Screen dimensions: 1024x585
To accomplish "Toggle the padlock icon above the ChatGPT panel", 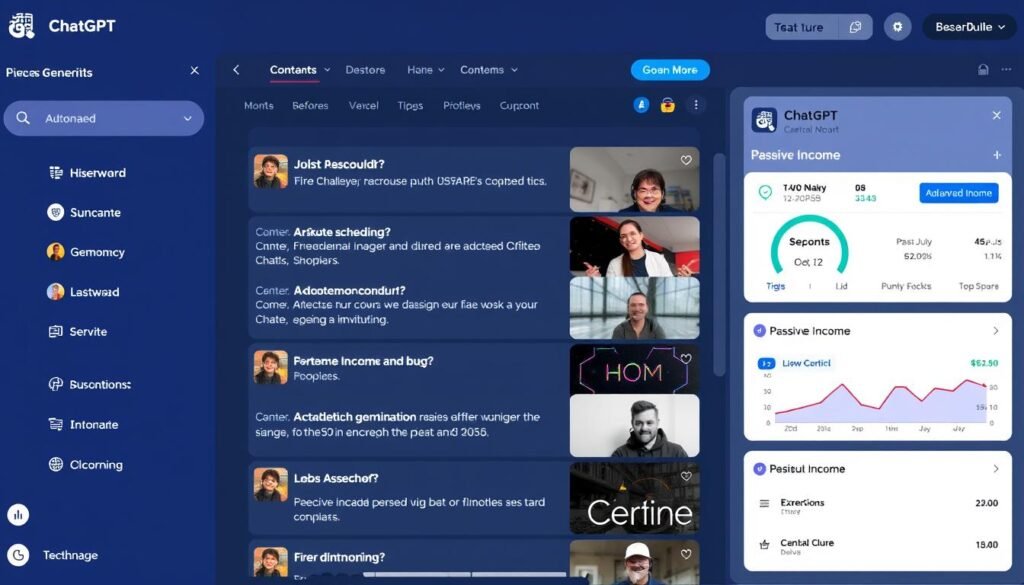I will tap(667, 104).
